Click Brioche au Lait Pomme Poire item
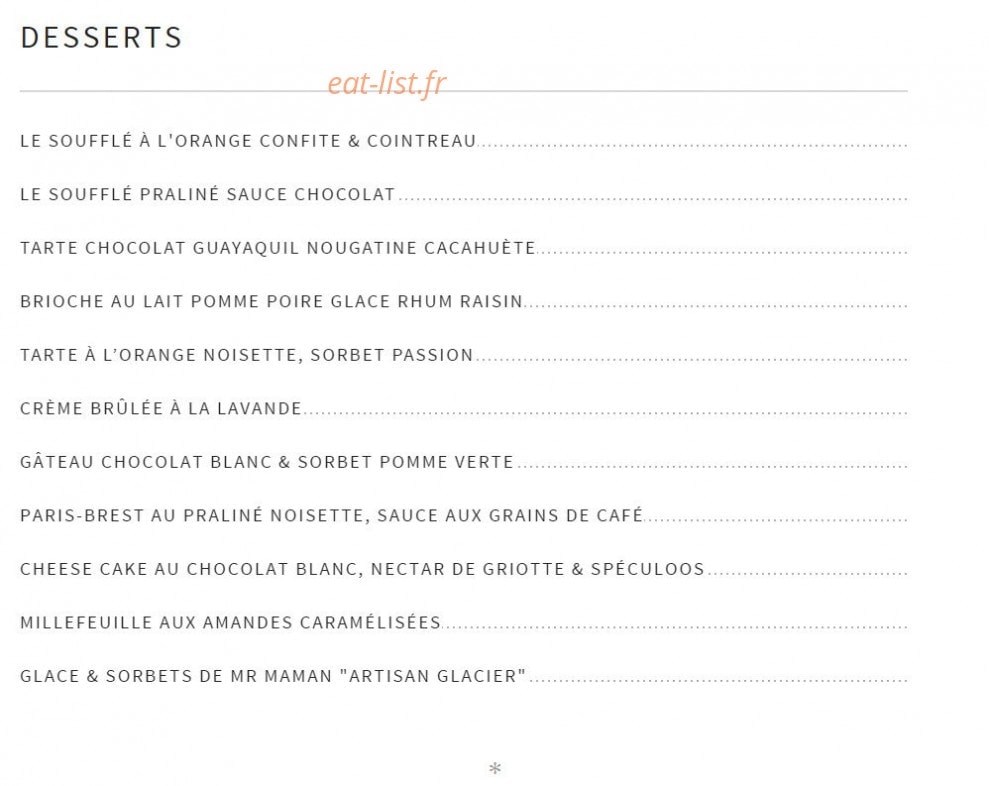This screenshot has width=989, height=786. (271, 302)
